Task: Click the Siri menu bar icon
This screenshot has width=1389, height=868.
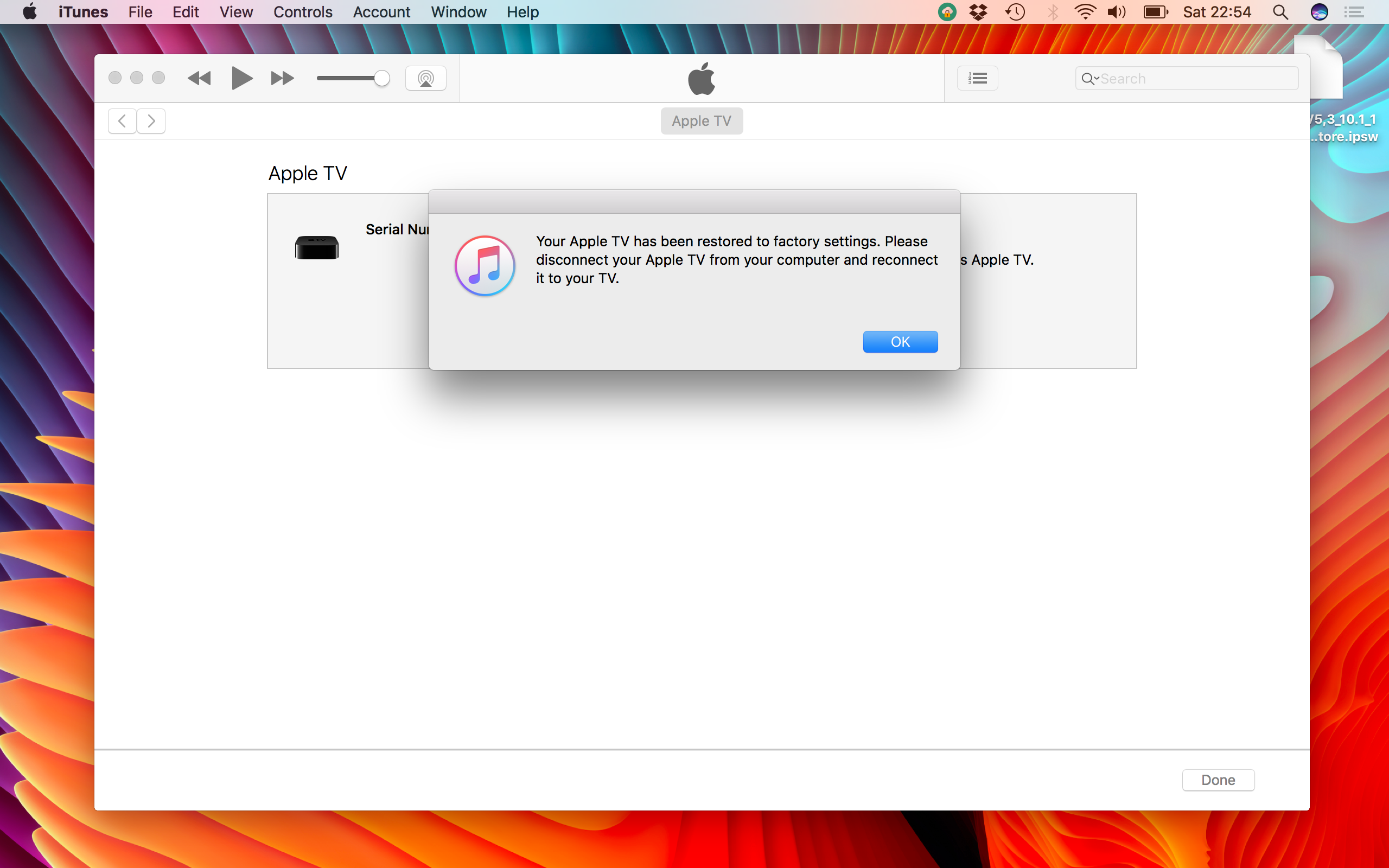Action: coord(1319,12)
